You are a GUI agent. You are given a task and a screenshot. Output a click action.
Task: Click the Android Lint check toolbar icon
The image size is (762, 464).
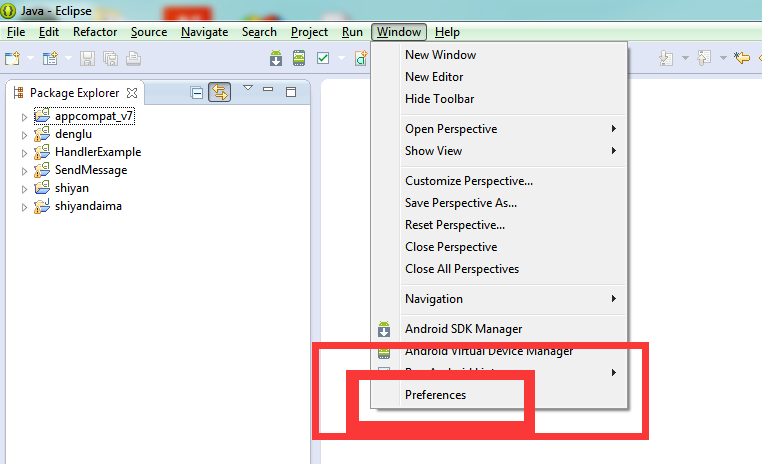tap(323, 58)
